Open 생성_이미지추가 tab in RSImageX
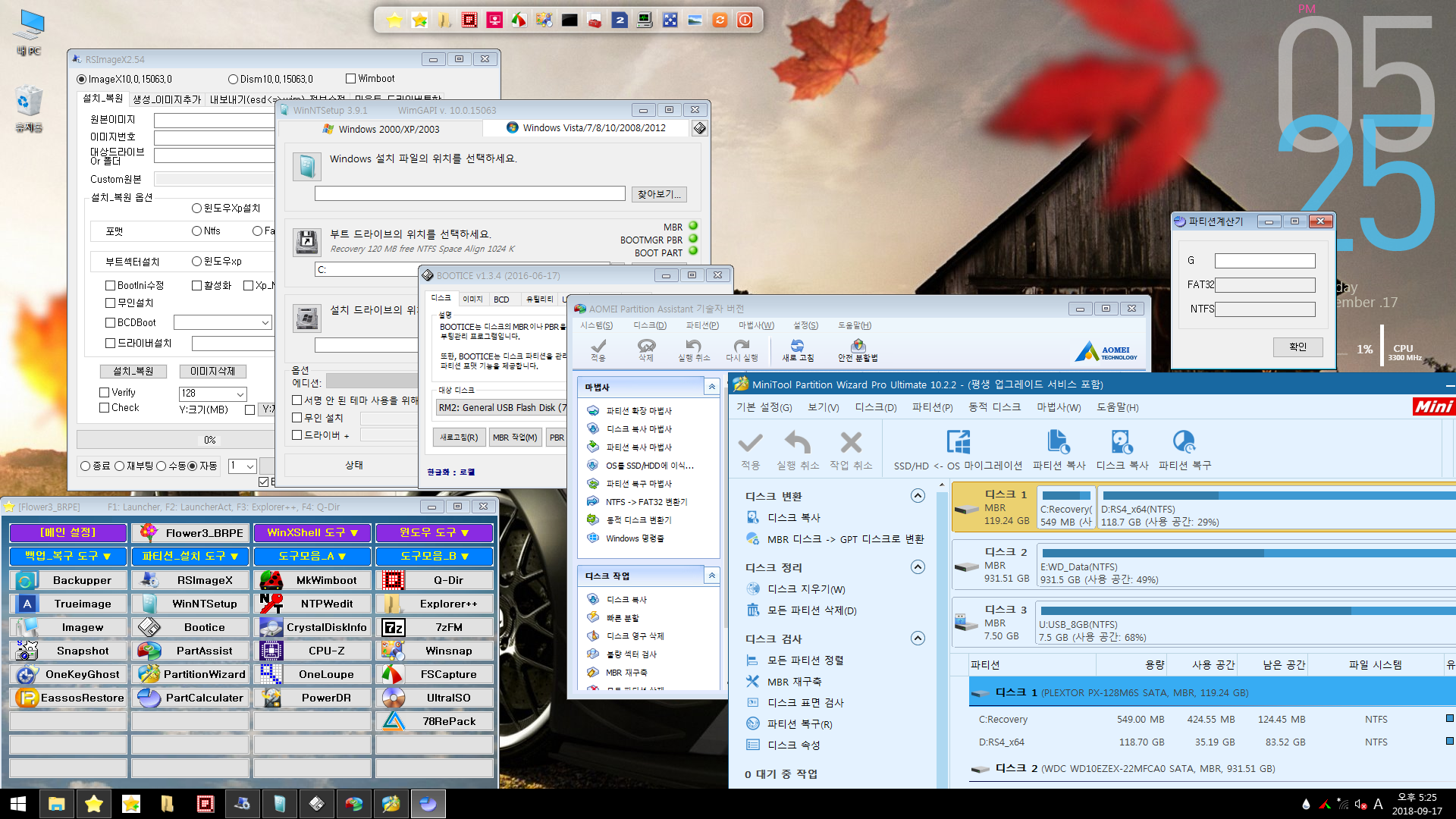The height and width of the screenshot is (819, 1456). [167, 99]
